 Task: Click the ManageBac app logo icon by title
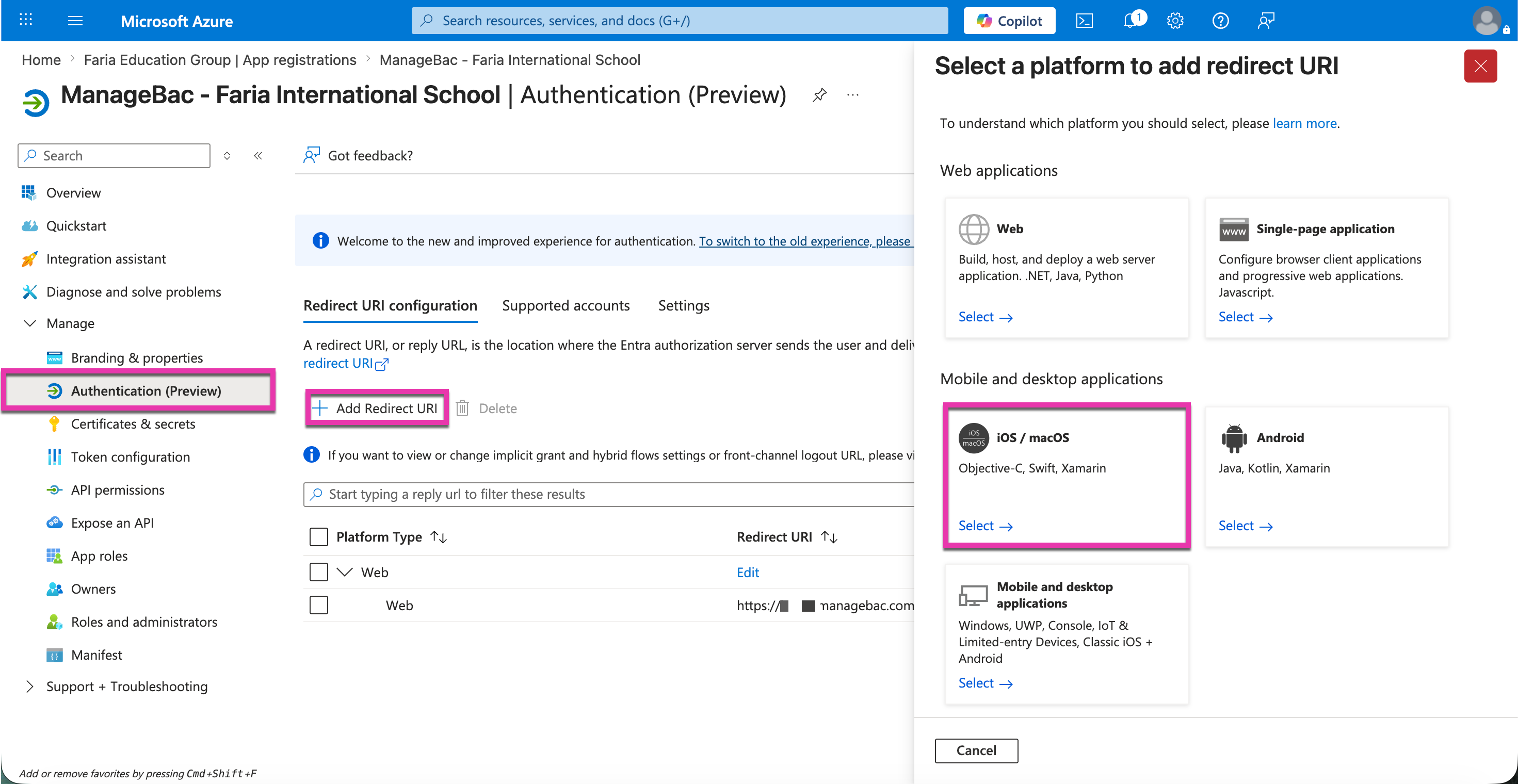tap(36, 103)
